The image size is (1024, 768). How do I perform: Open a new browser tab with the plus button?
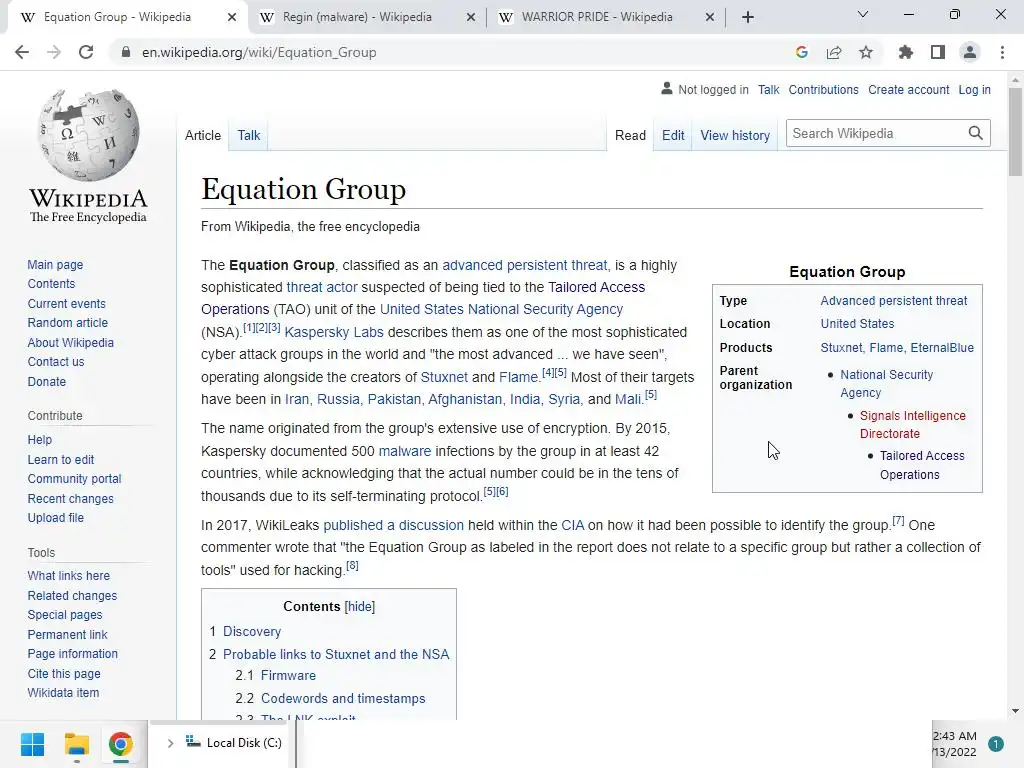(748, 17)
